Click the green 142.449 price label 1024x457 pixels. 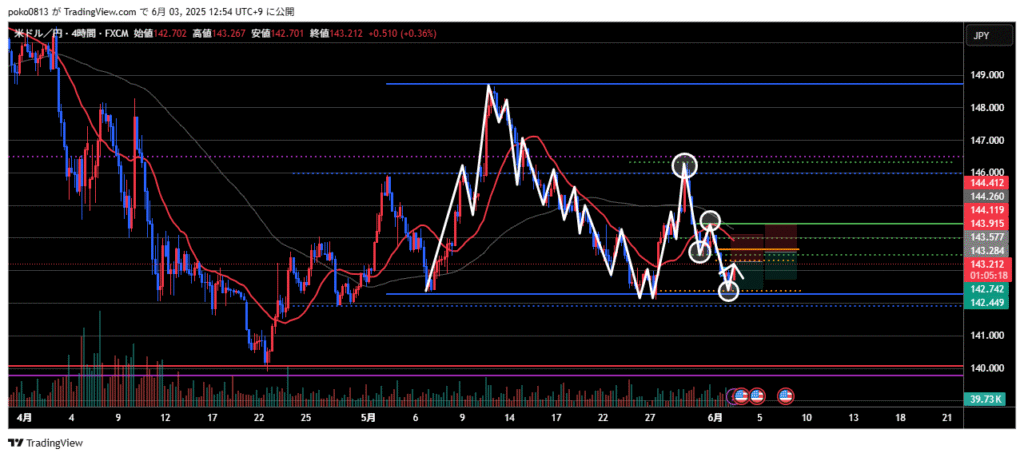(x=986, y=304)
